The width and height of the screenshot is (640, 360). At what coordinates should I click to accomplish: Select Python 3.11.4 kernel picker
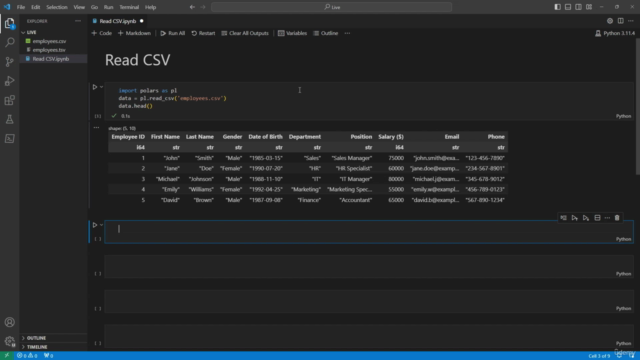pyautogui.click(x=615, y=33)
